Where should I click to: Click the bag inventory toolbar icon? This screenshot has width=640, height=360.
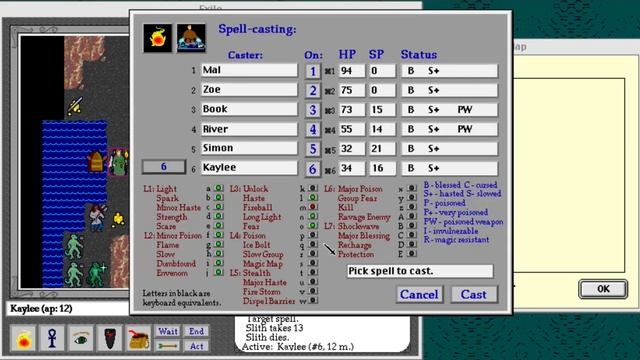(x=139, y=338)
